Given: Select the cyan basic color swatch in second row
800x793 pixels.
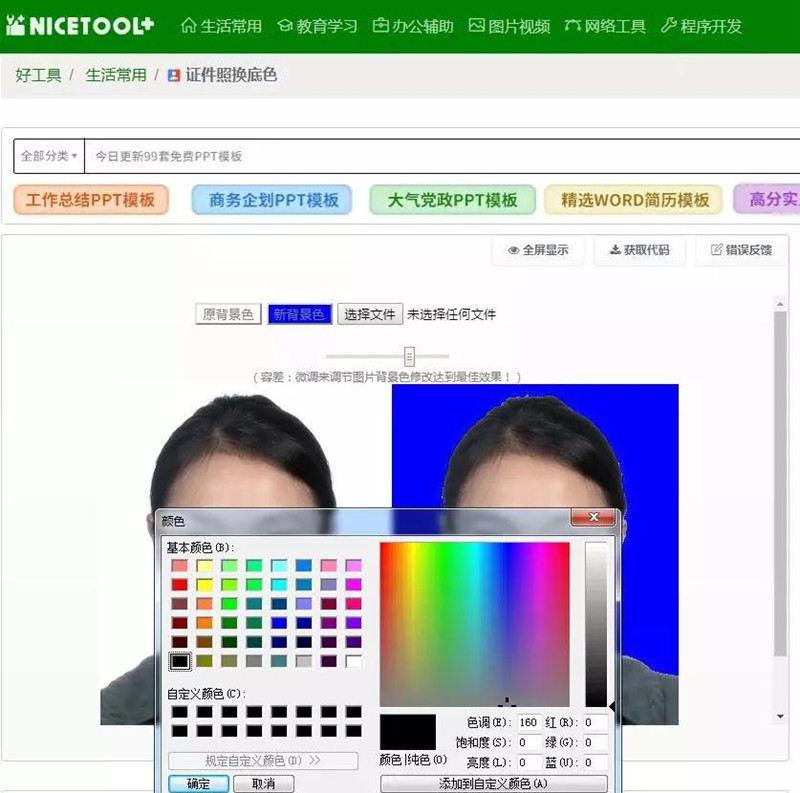Looking at the screenshot, I should point(279,584).
